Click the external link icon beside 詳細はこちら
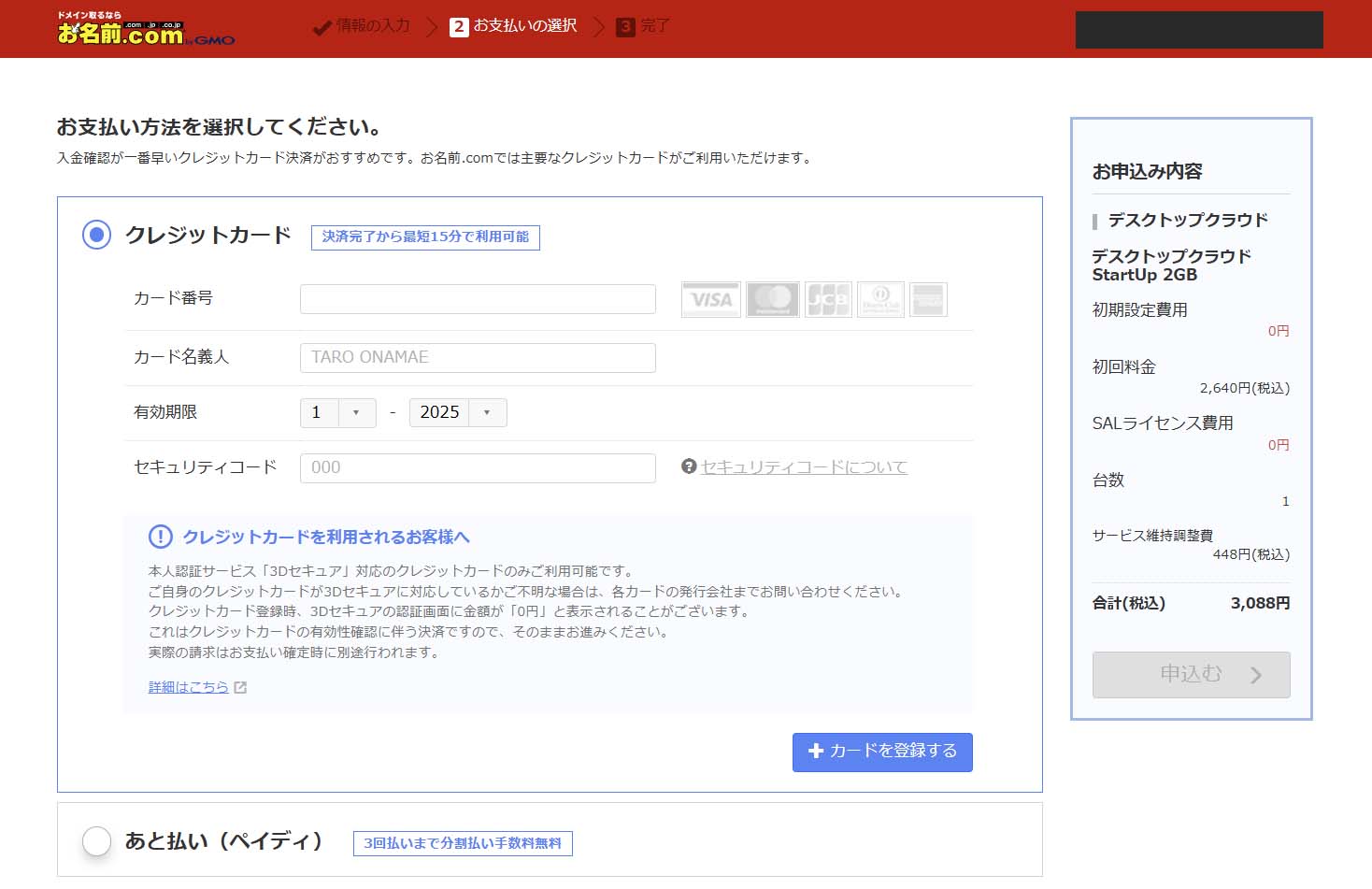The width and height of the screenshot is (1372, 889). click(240, 687)
